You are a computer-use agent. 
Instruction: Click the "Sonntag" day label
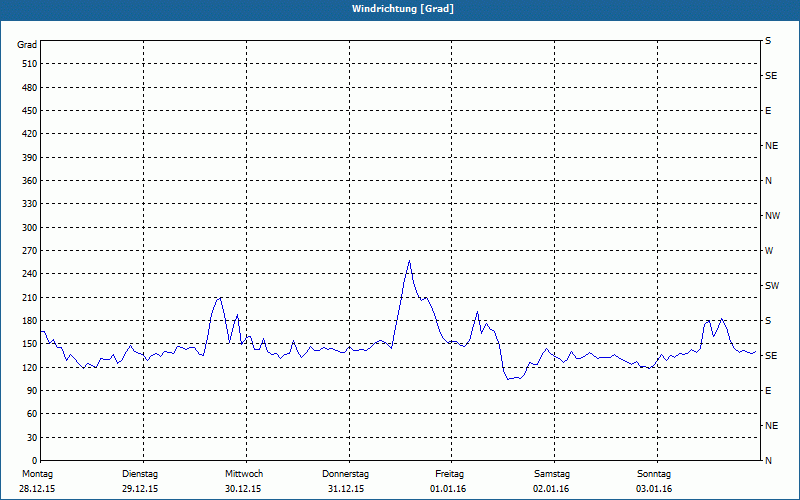point(654,474)
